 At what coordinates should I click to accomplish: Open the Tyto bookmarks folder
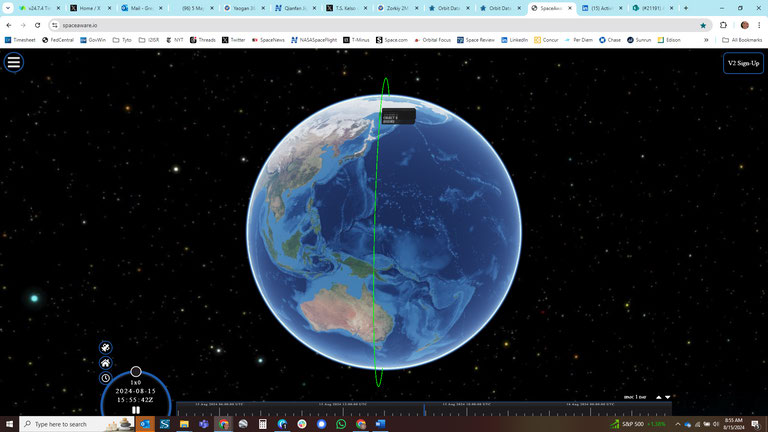click(122, 40)
